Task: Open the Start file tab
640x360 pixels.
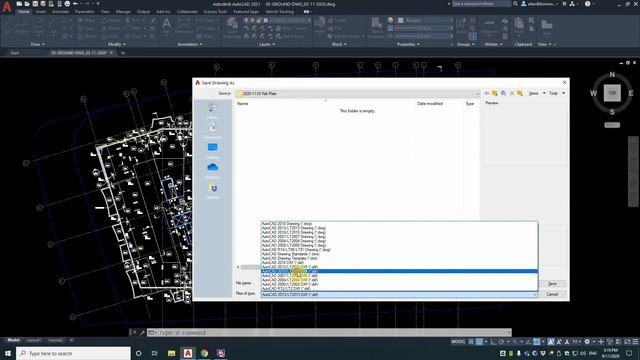Action: 15,53
